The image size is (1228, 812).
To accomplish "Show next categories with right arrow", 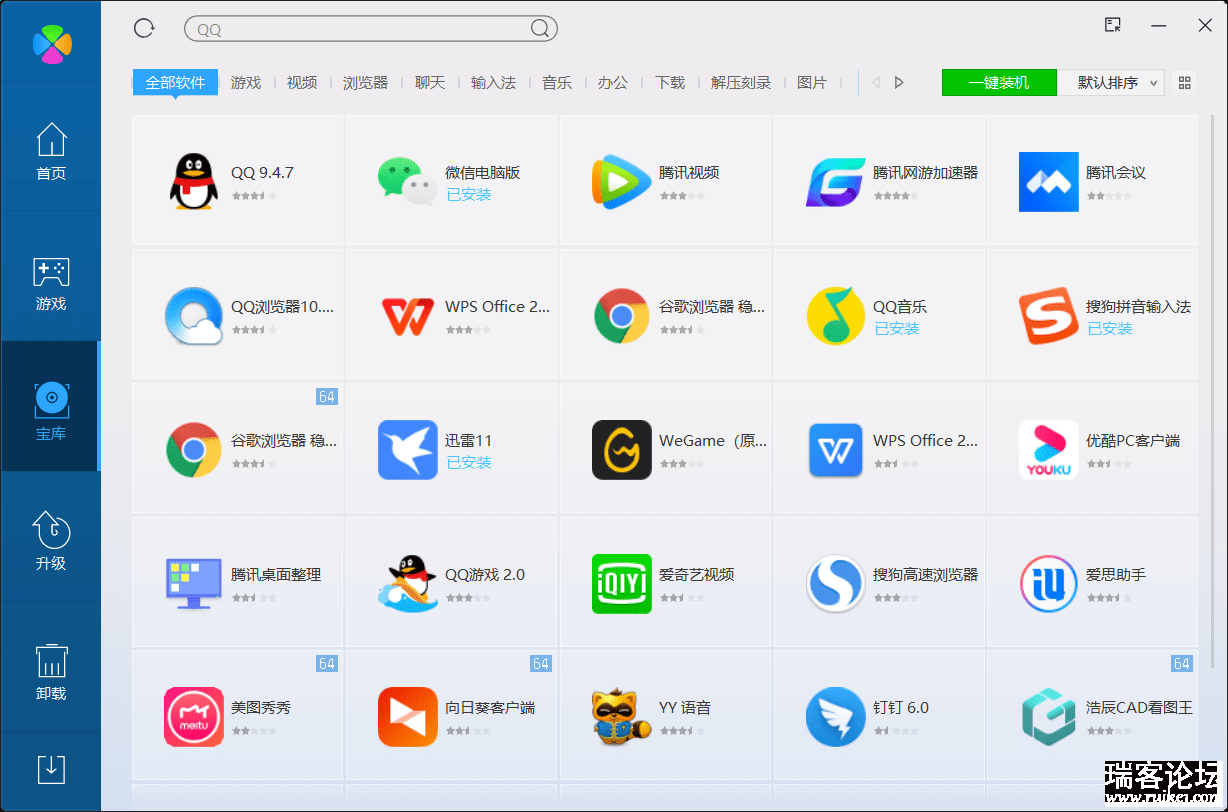I will (x=899, y=83).
